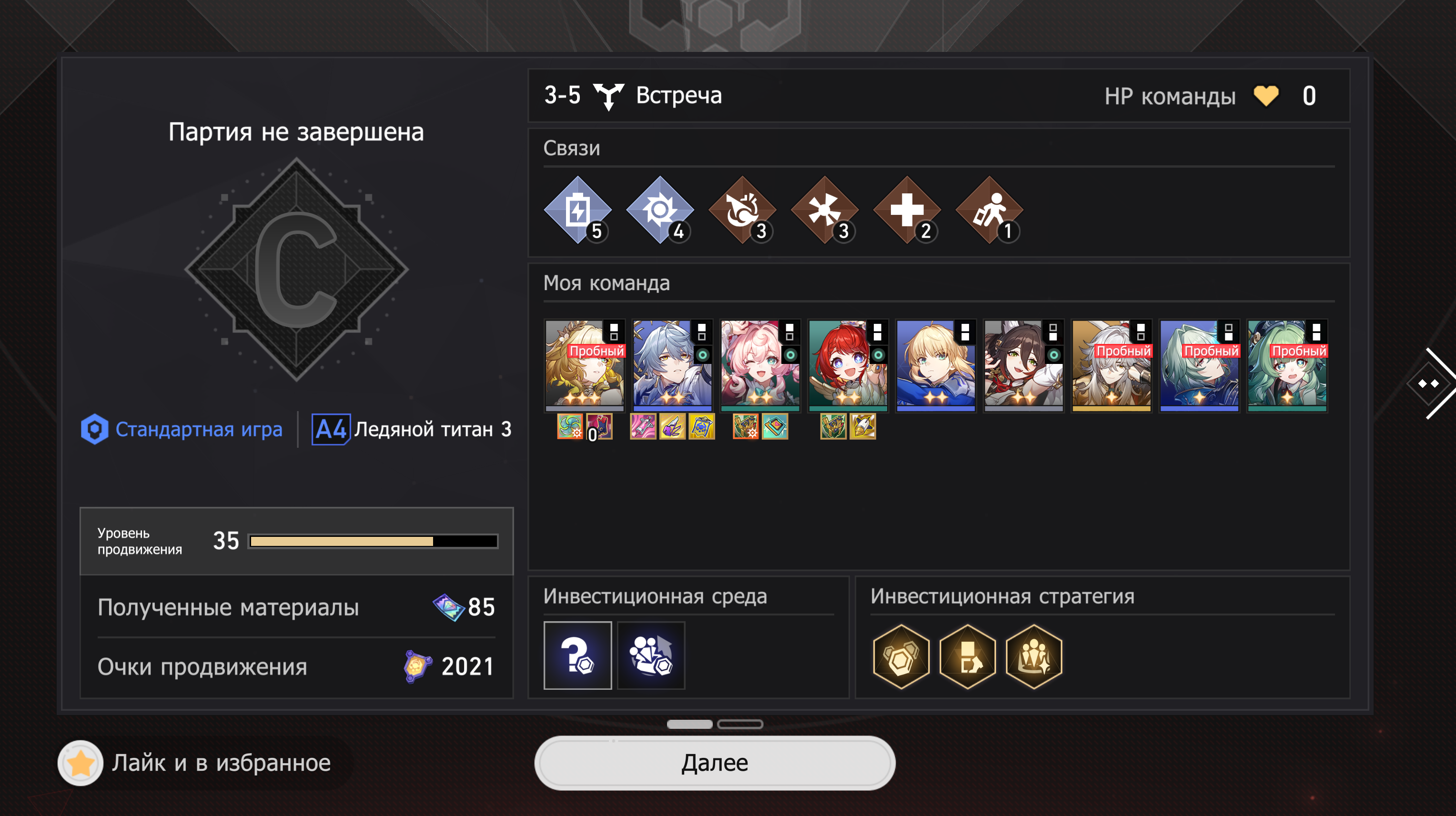Viewport: 1456px width, 816px height.
Task: Click the first investment strategy hexagon icon
Action: 901,656
